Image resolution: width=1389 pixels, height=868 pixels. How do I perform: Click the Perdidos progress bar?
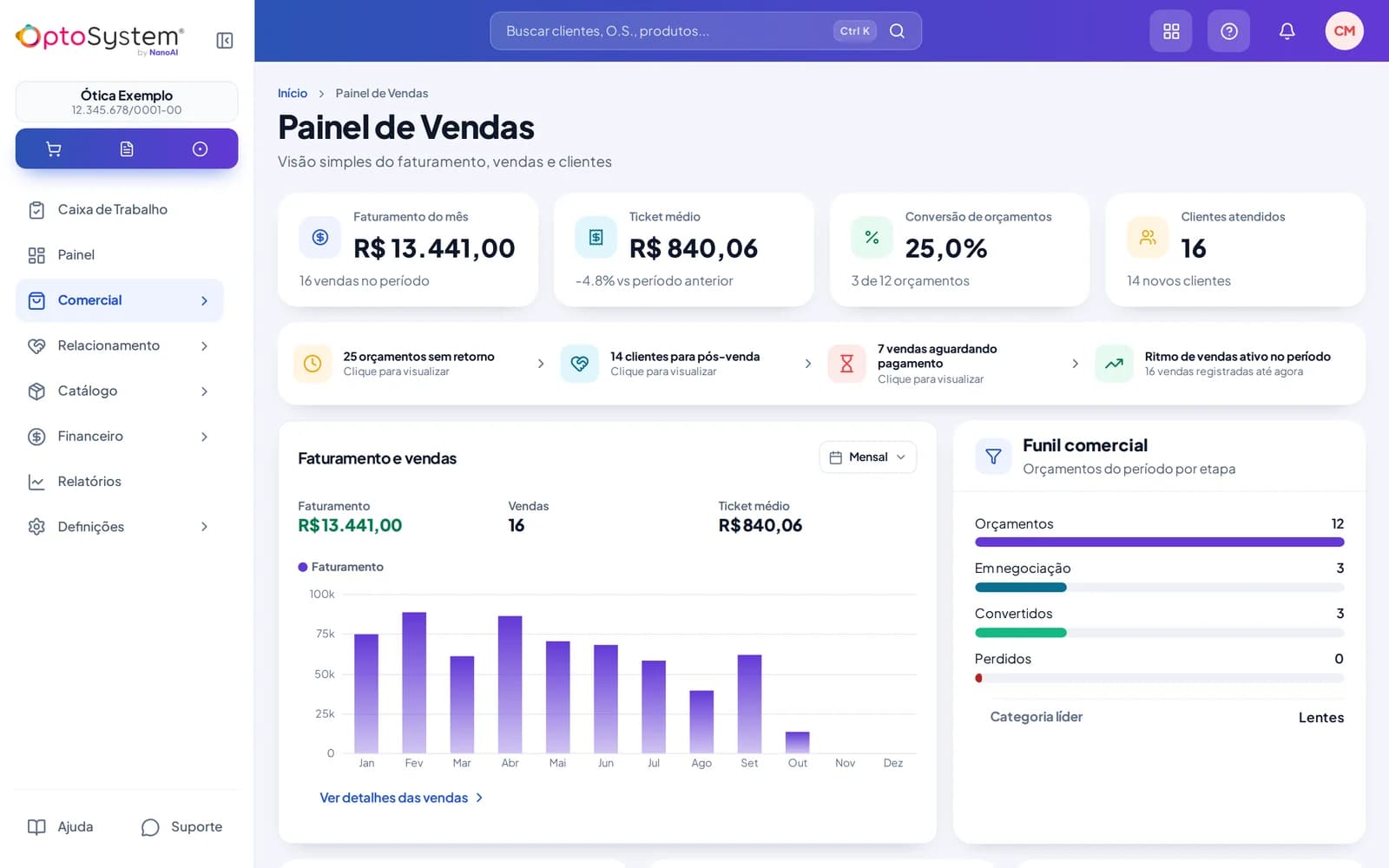[1159, 678]
